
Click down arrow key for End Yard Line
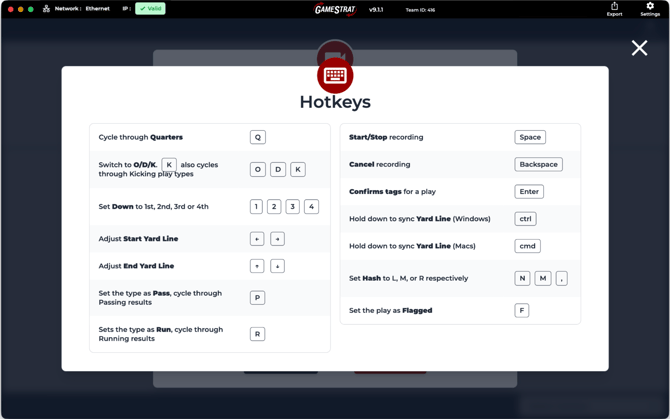point(277,266)
